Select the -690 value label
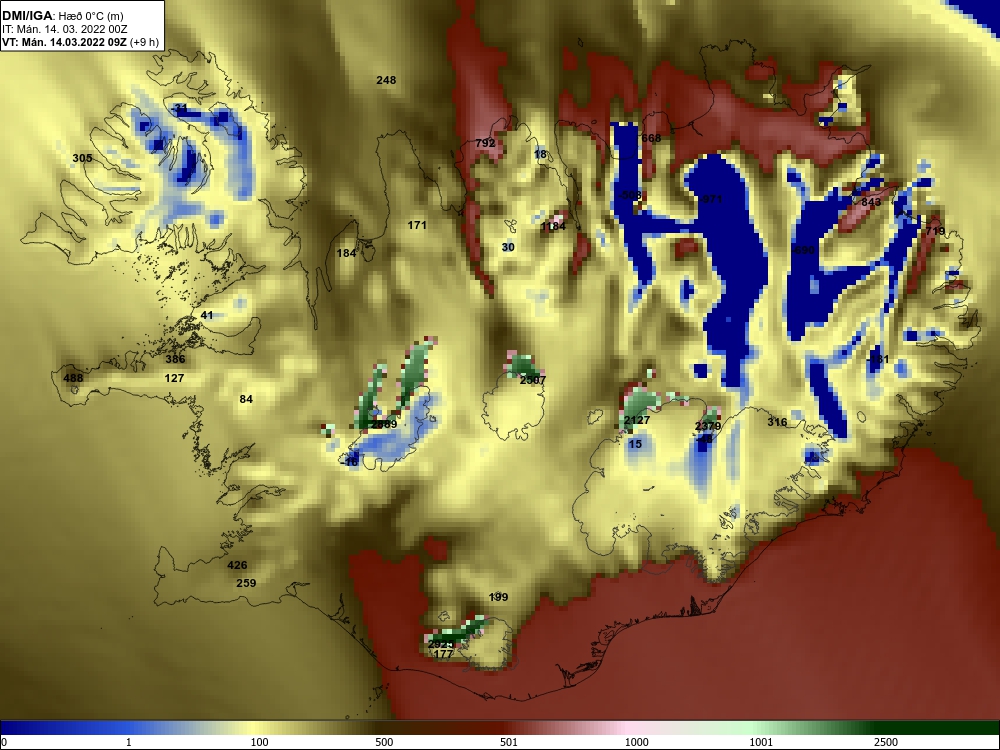Viewport: 1000px width, 750px height. click(x=802, y=250)
